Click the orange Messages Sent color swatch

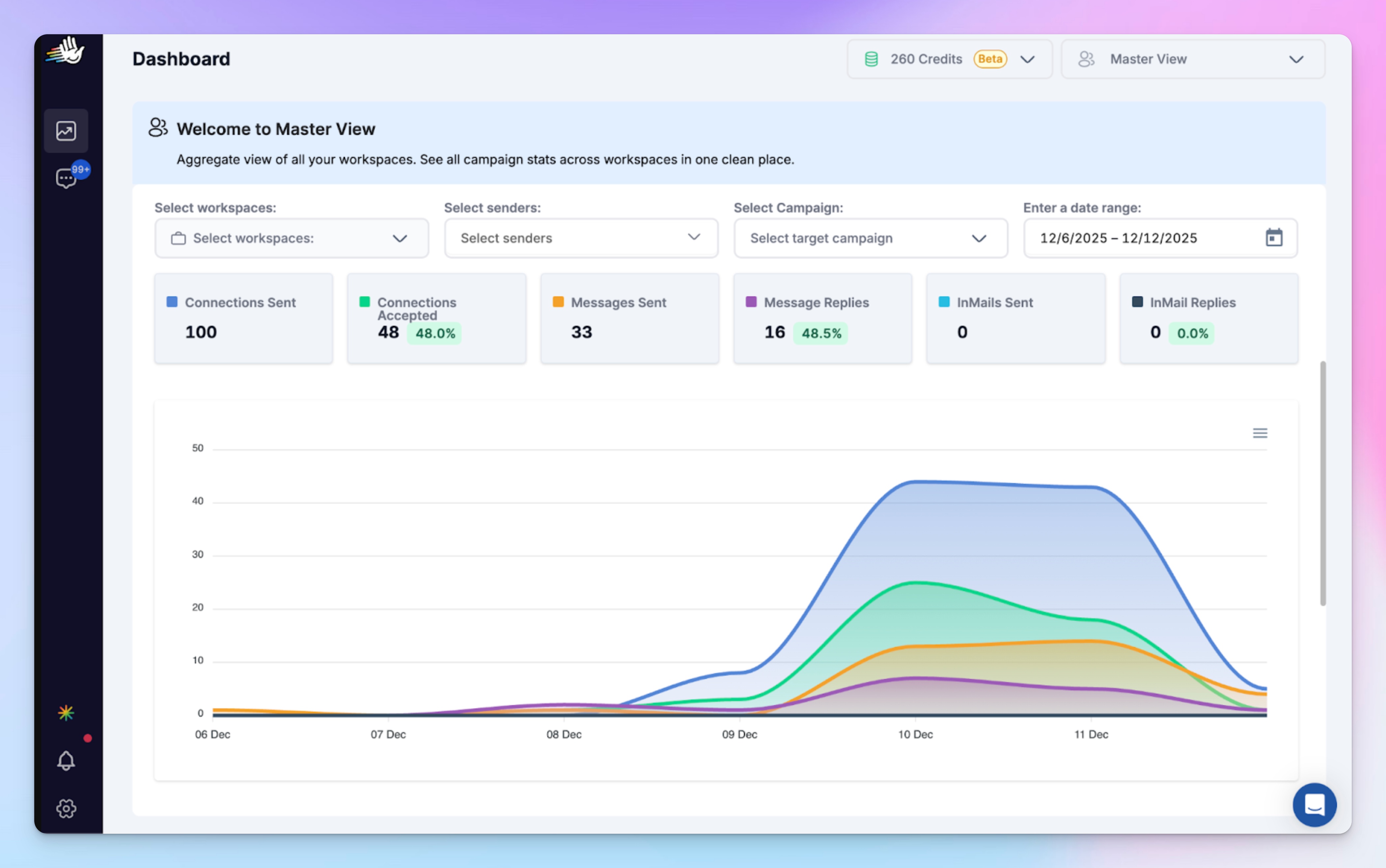[558, 302]
